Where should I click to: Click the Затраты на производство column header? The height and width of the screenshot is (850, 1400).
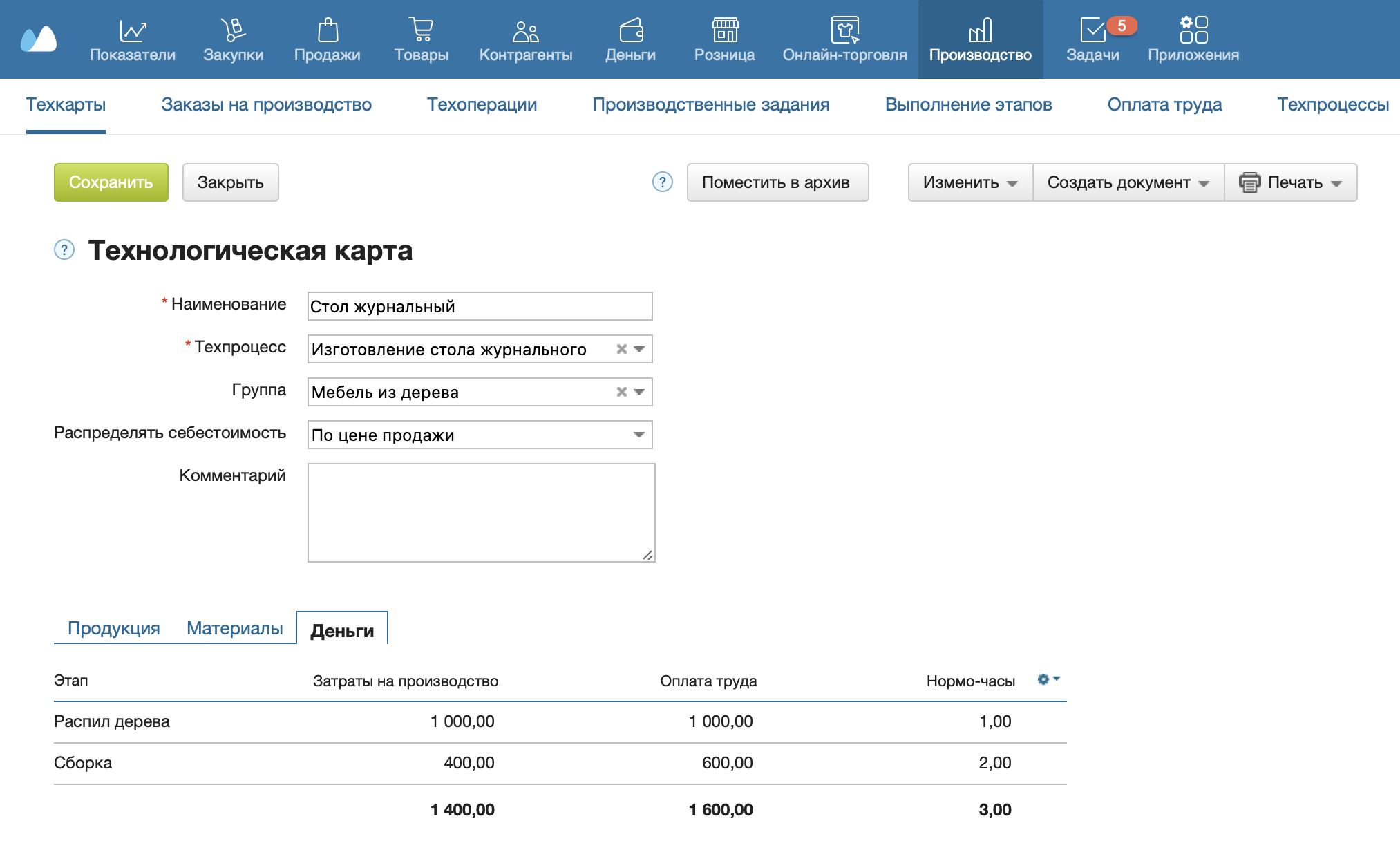click(x=406, y=681)
